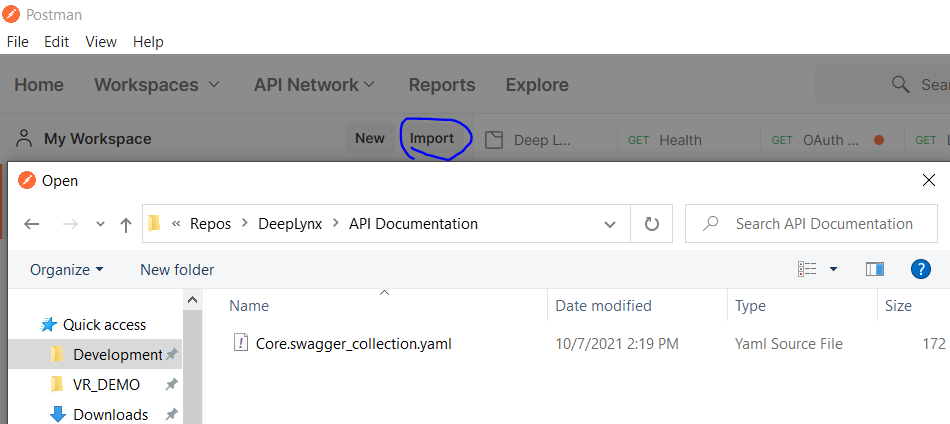Click the Import button in Postman
Screen dimensions: 950x424
pos(432,138)
